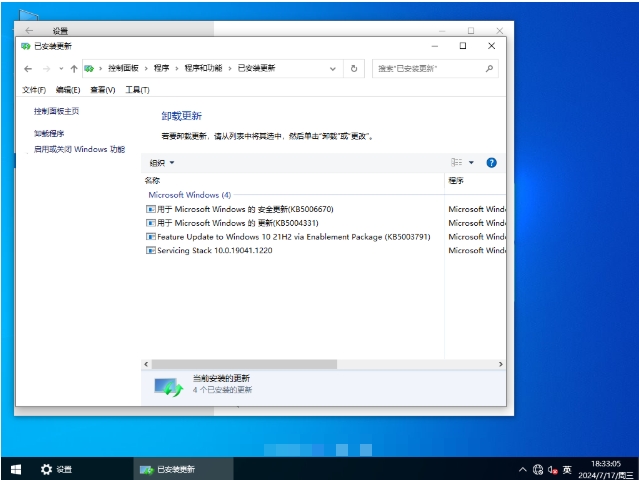
Task: Refresh the installed updates list
Action: 354,68
